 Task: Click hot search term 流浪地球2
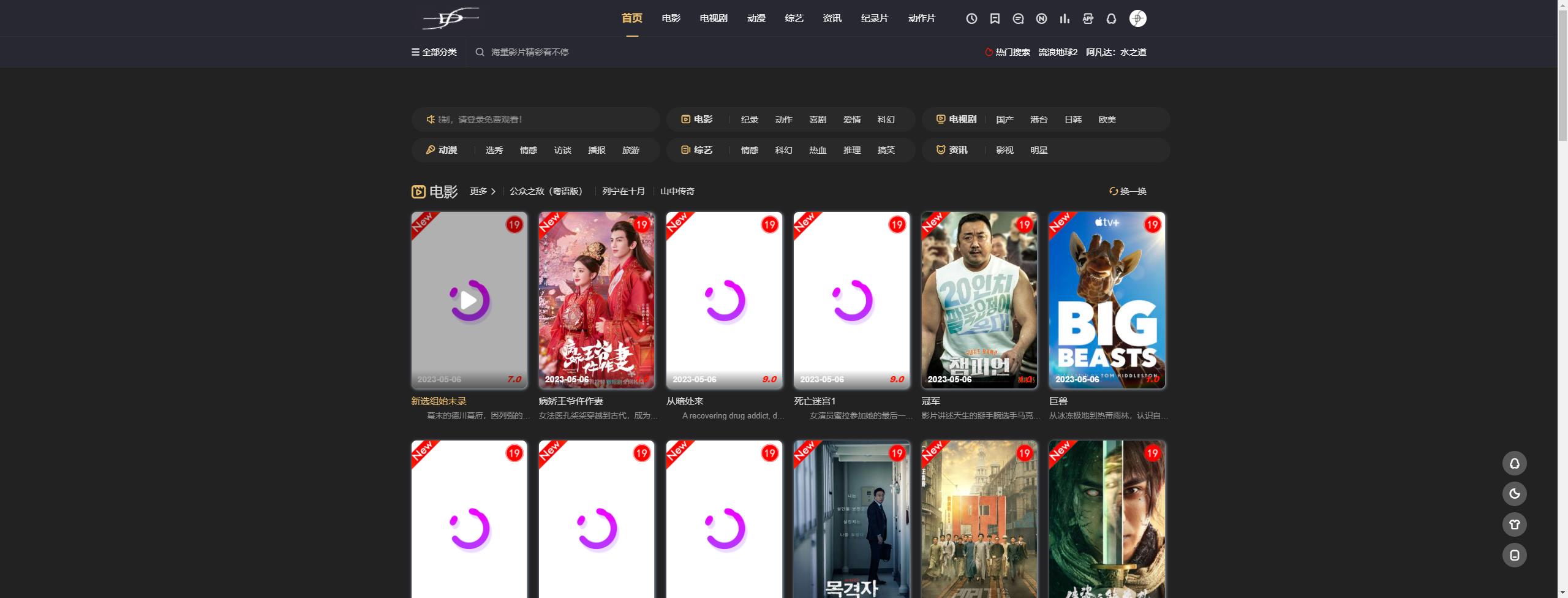point(1057,52)
